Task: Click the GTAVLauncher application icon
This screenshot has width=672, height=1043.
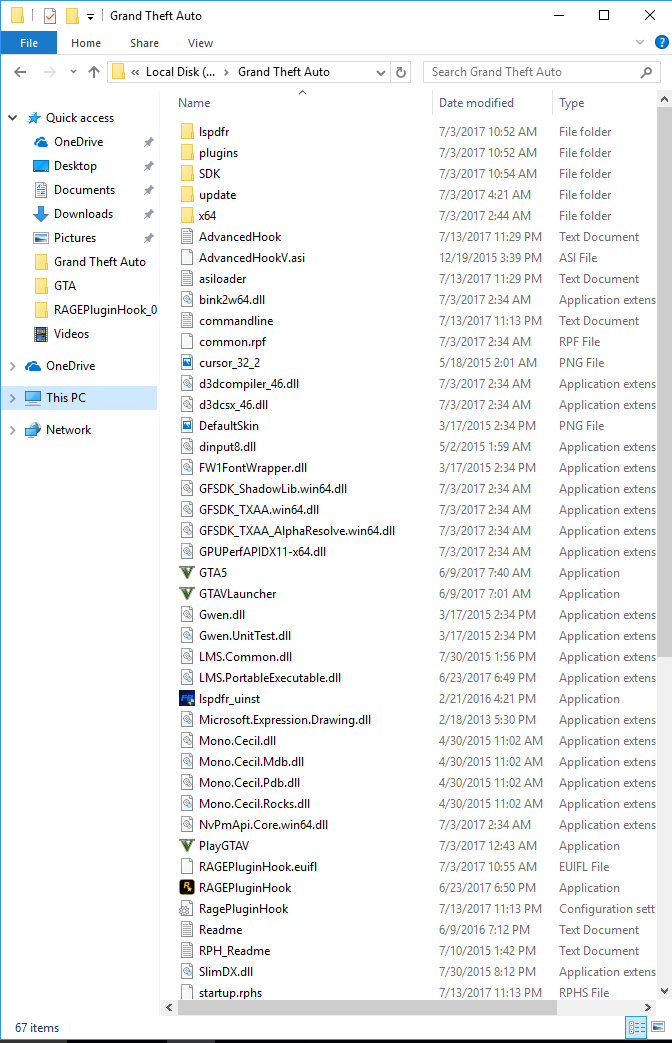Action: click(x=187, y=593)
